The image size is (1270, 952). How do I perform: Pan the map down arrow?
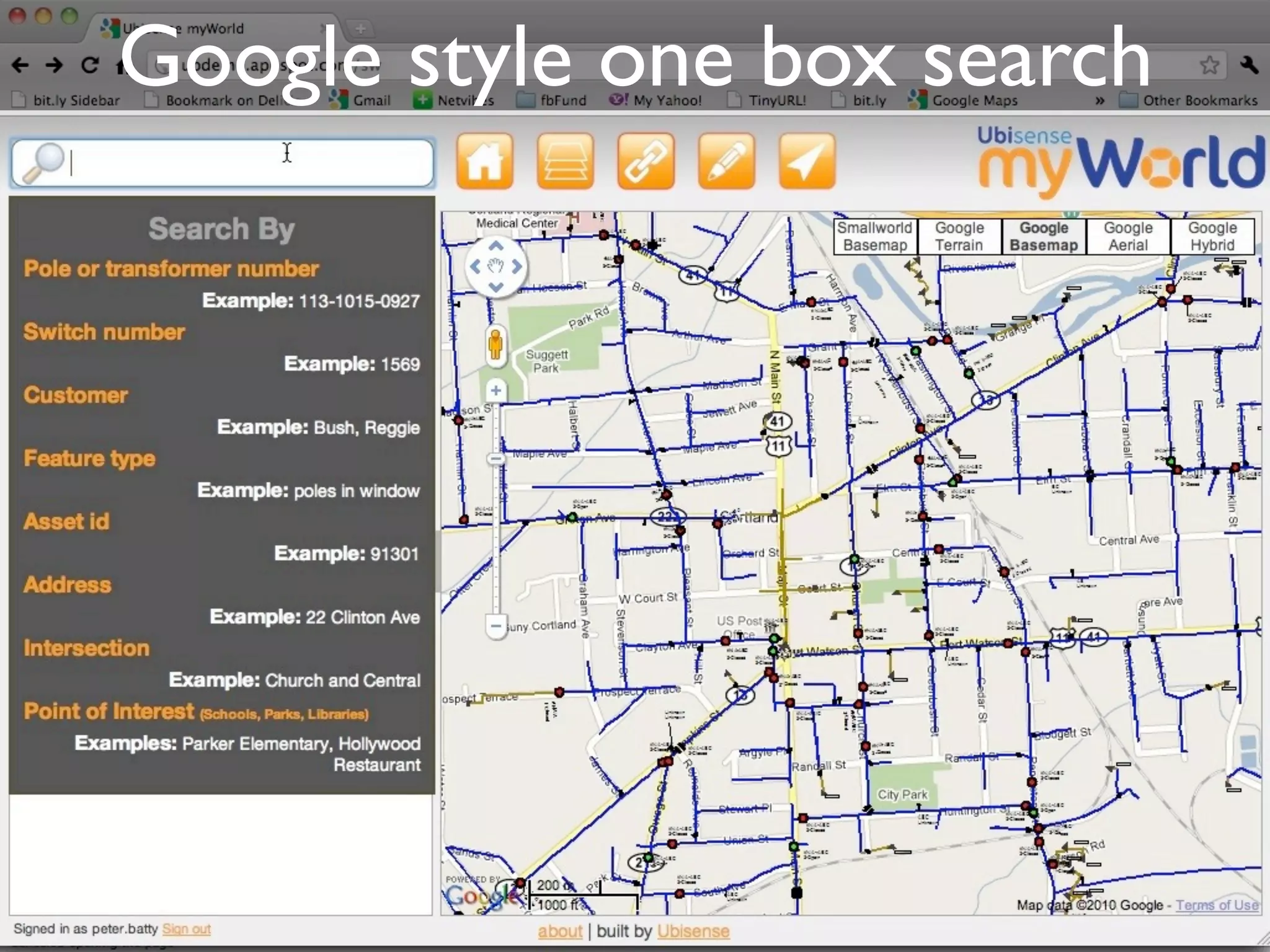tap(495, 287)
